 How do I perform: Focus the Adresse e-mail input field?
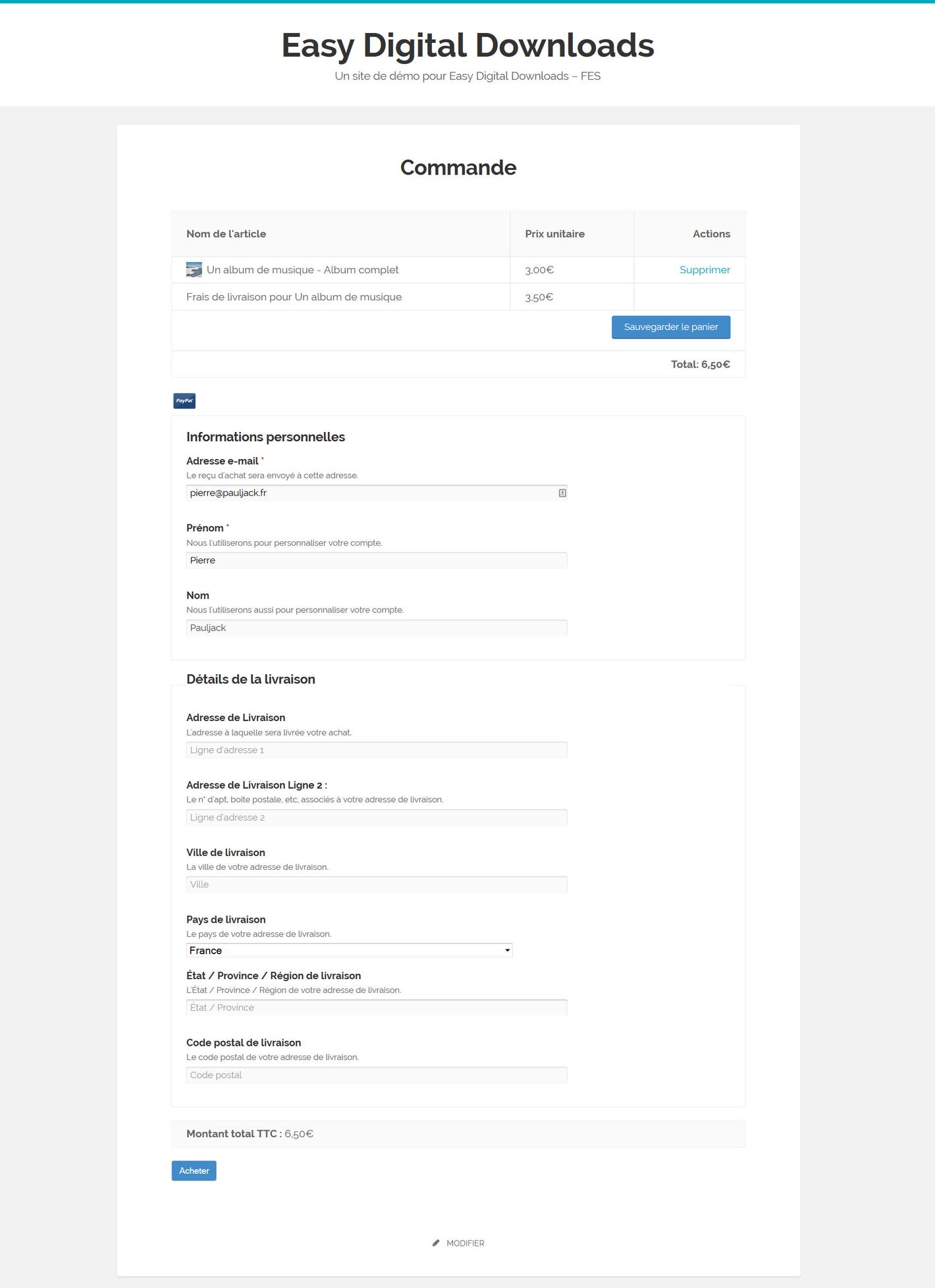369,493
